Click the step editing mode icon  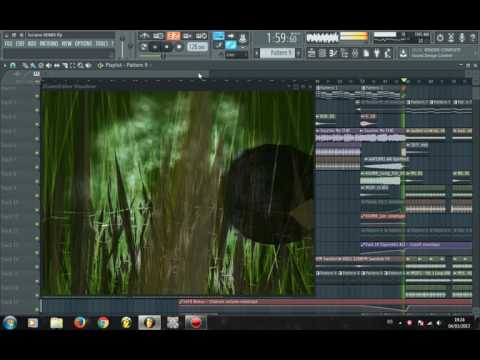[x=243, y=37]
